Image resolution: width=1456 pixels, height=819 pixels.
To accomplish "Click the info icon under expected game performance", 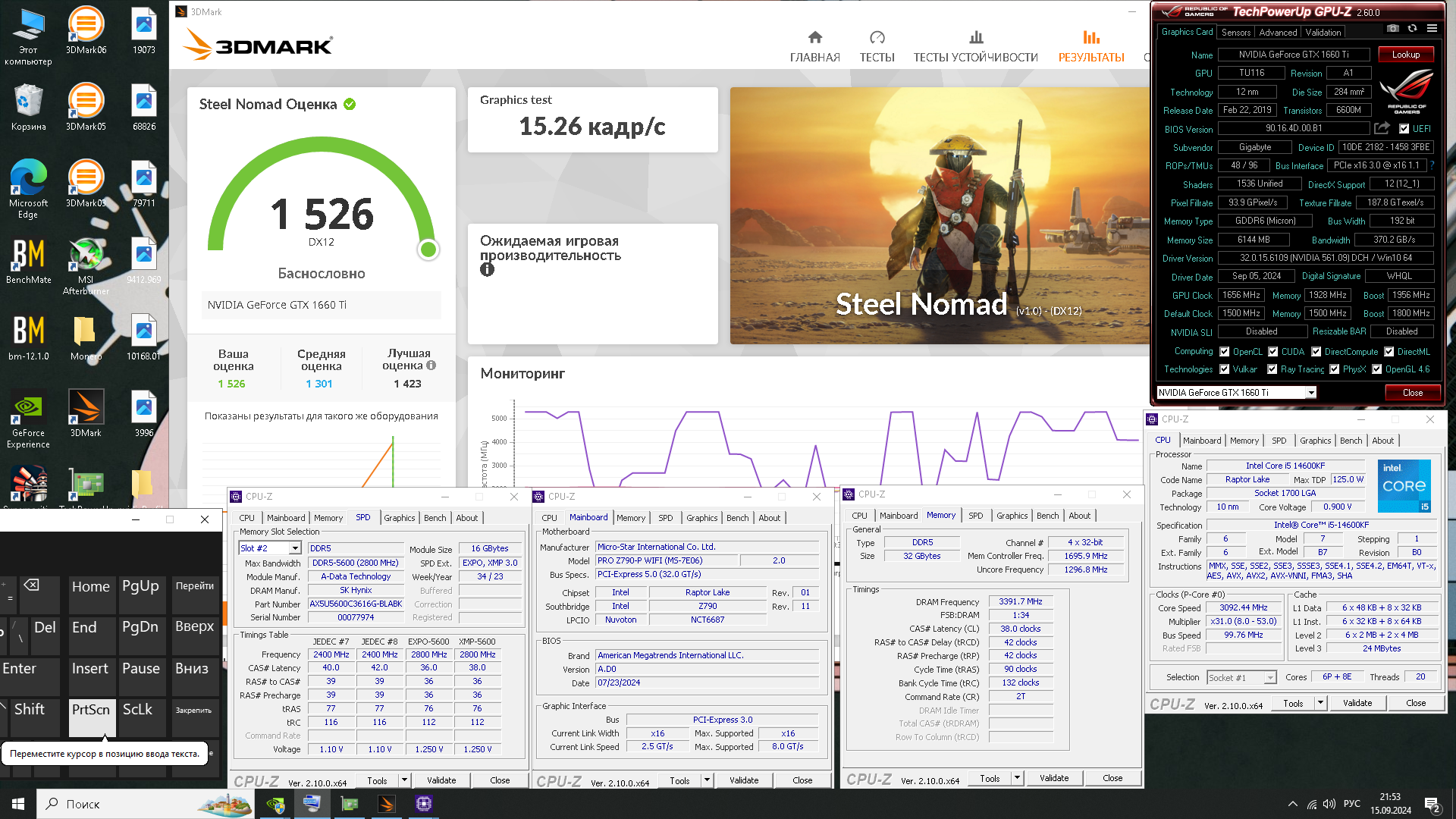I will coord(487,269).
